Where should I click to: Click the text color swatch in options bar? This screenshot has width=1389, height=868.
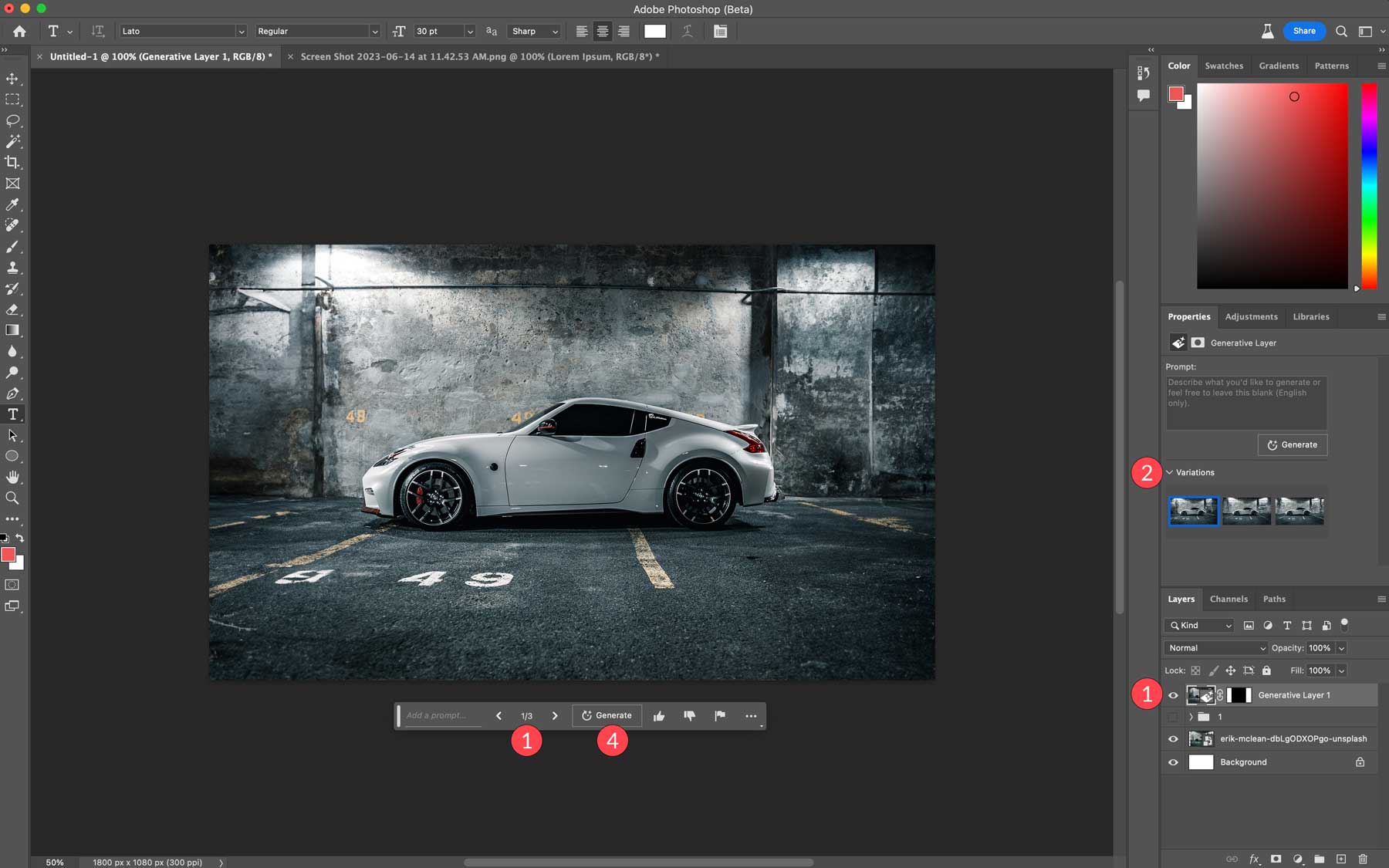[655, 32]
